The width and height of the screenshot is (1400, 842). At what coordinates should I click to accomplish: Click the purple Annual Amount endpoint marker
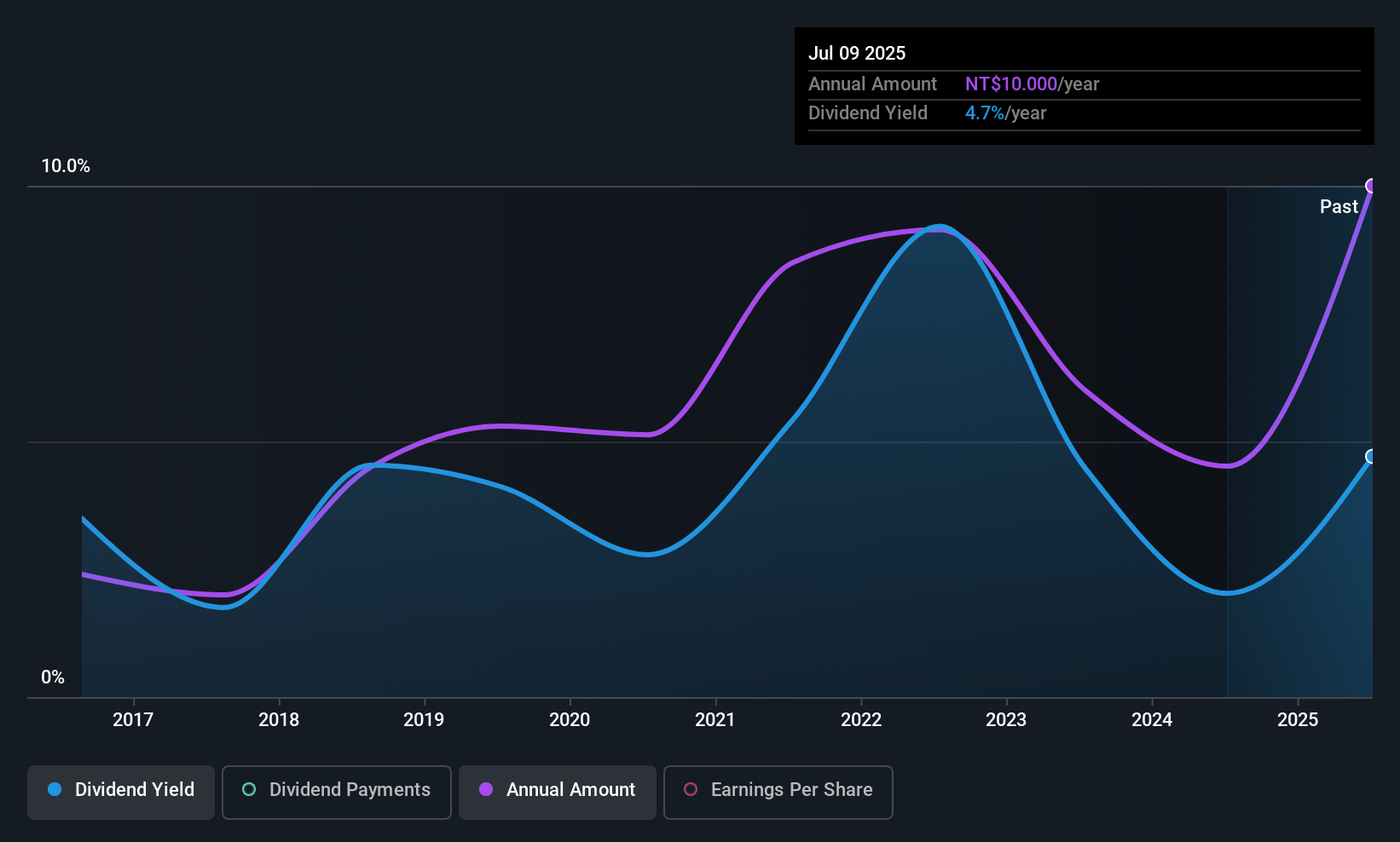(x=1371, y=186)
